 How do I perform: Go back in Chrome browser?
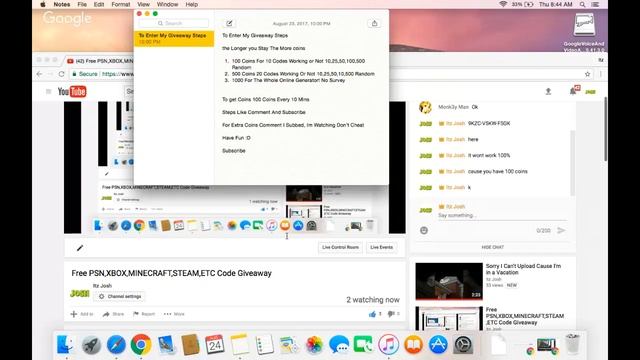(x=40, y=74)
